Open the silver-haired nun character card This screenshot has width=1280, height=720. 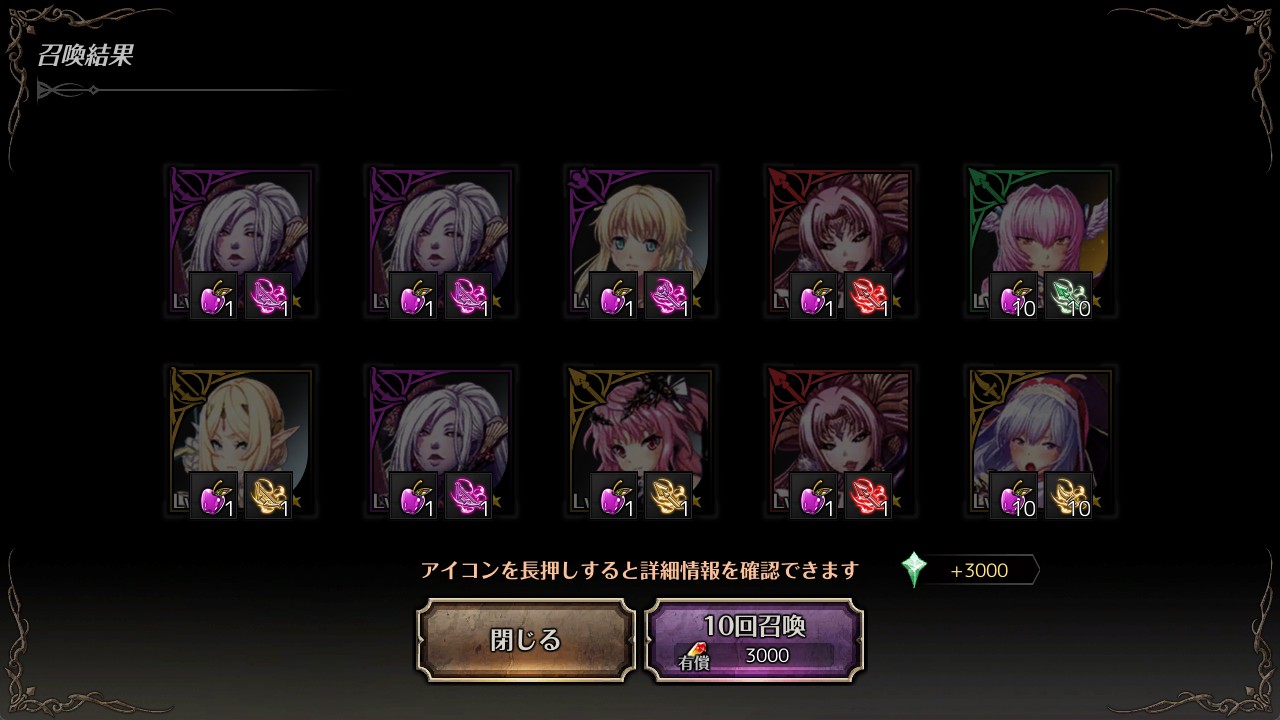(x=1040, y=442)
